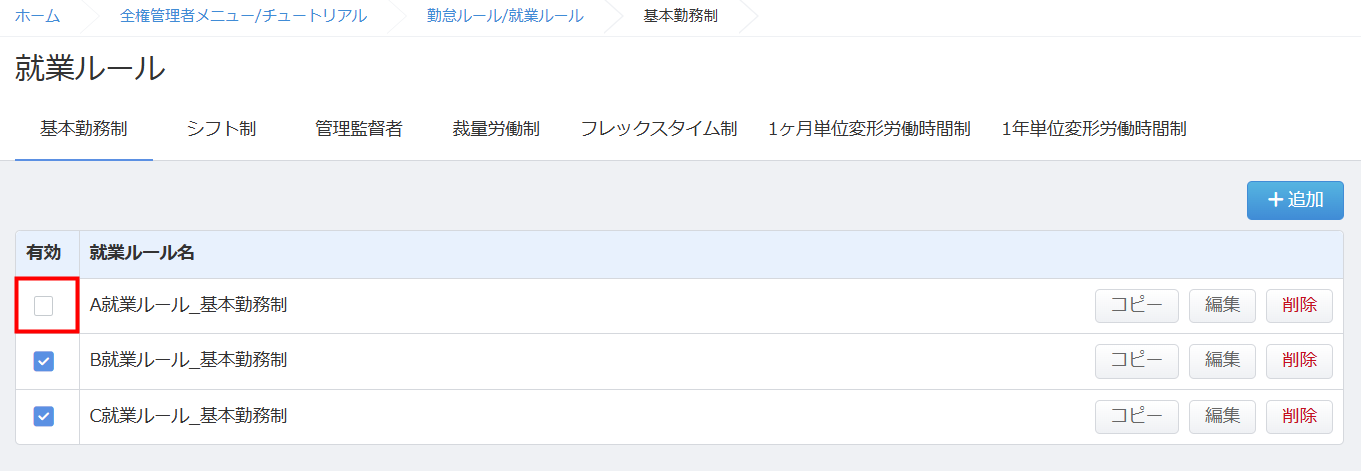Screen dimensions: 1361x471
Task: Open the 1年単位変形労働時間制 tab
Action: pyautogui.click(x=1094, y=129)
